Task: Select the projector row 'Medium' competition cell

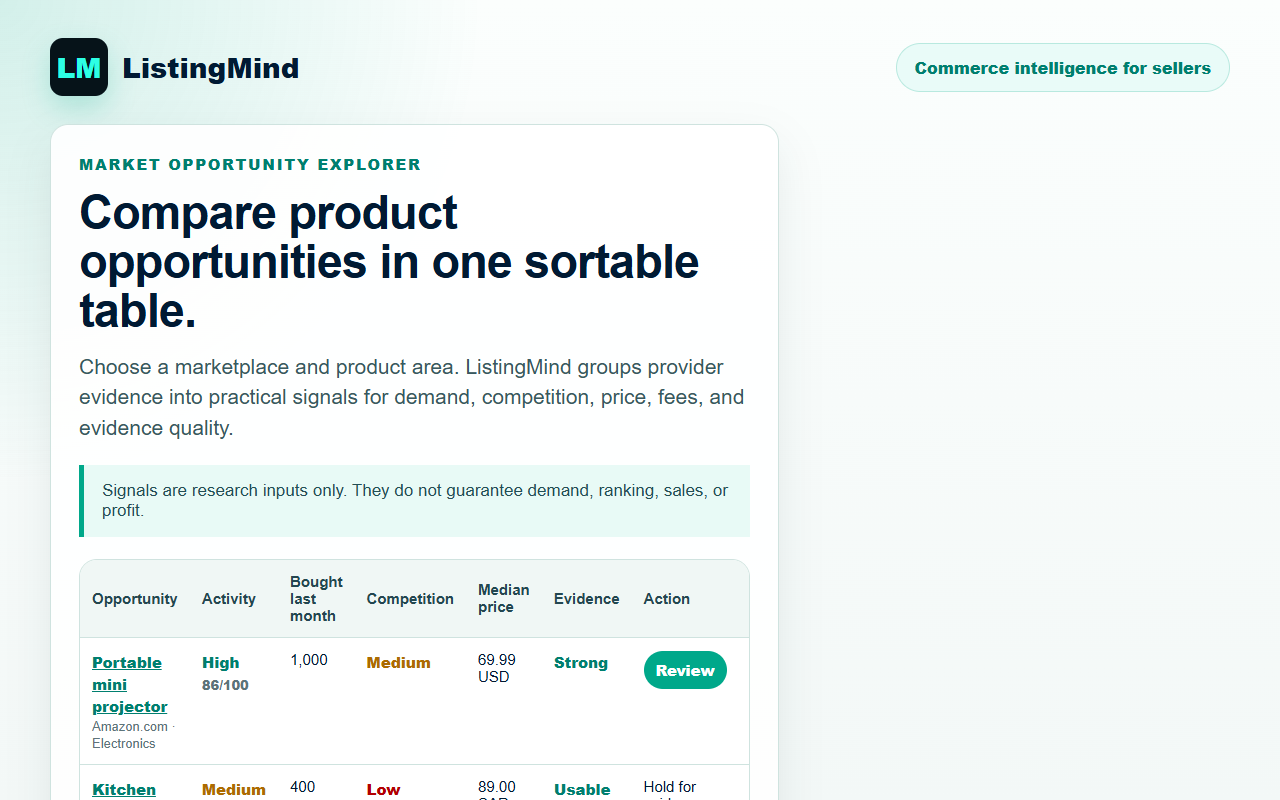Action: click(399, 663)
